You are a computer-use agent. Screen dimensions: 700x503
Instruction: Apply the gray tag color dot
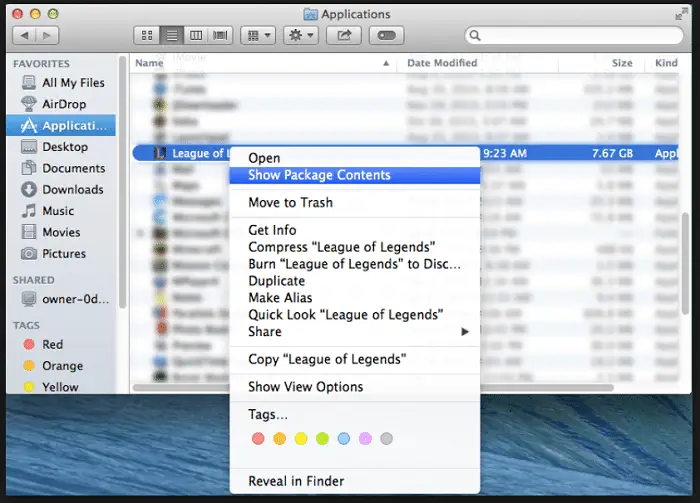coord(387,439)
